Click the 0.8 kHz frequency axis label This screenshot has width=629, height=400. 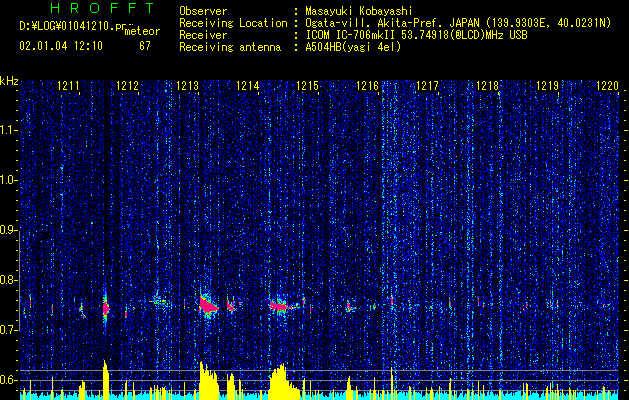coord(9,280)
